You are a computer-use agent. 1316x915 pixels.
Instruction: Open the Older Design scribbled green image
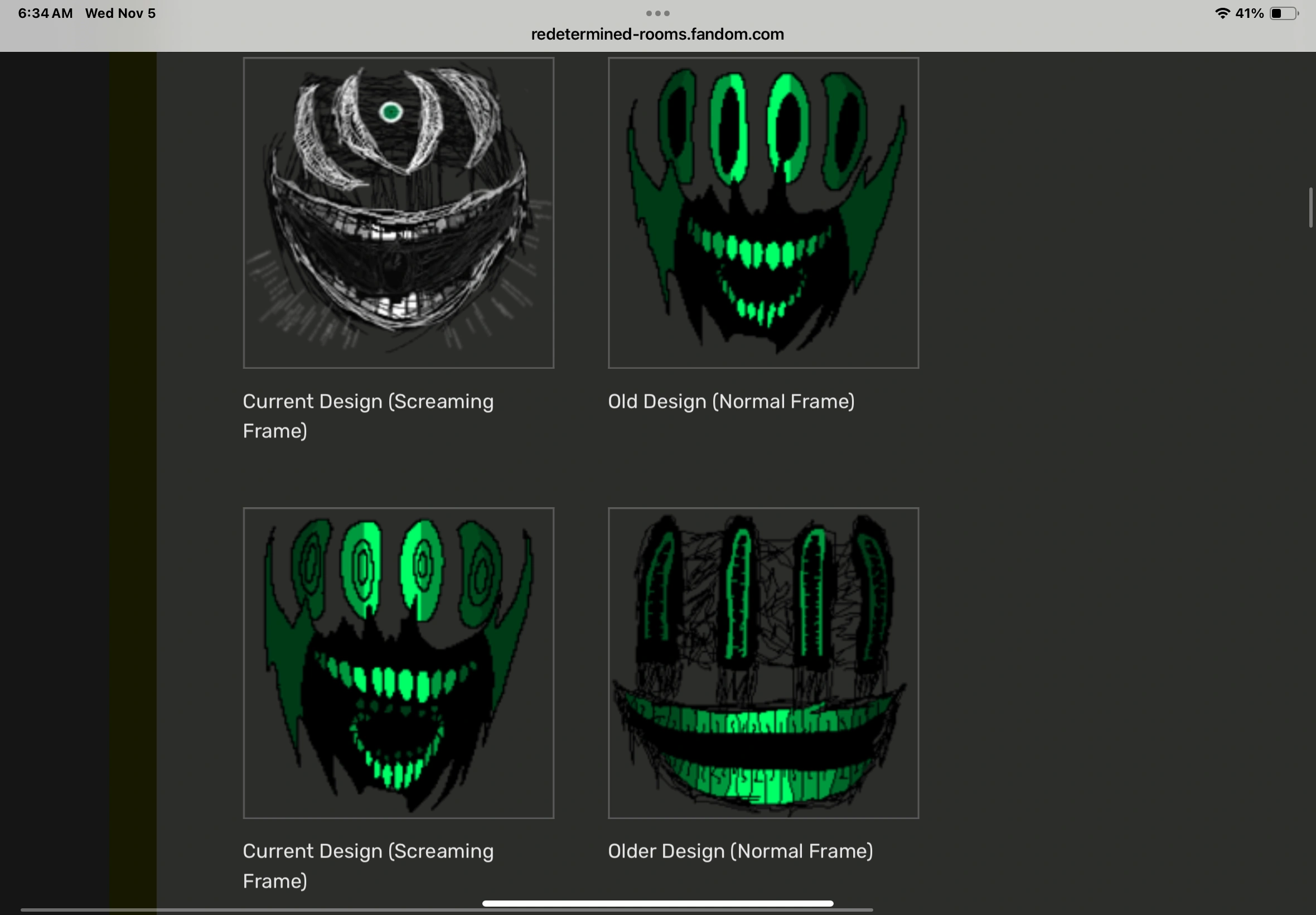763,662
